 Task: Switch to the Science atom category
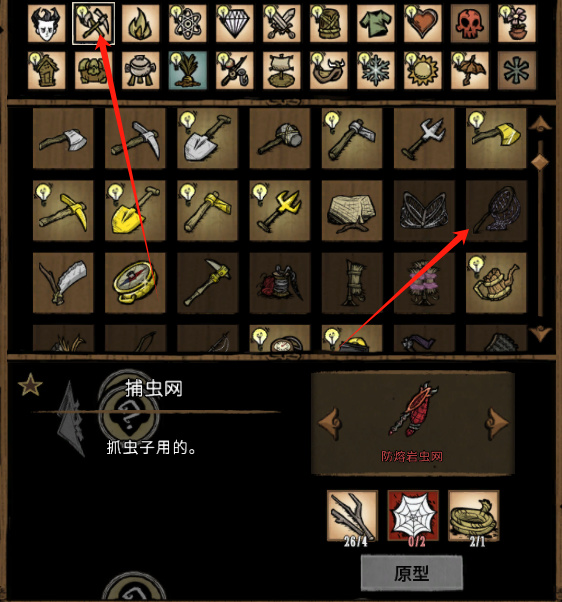187,23
